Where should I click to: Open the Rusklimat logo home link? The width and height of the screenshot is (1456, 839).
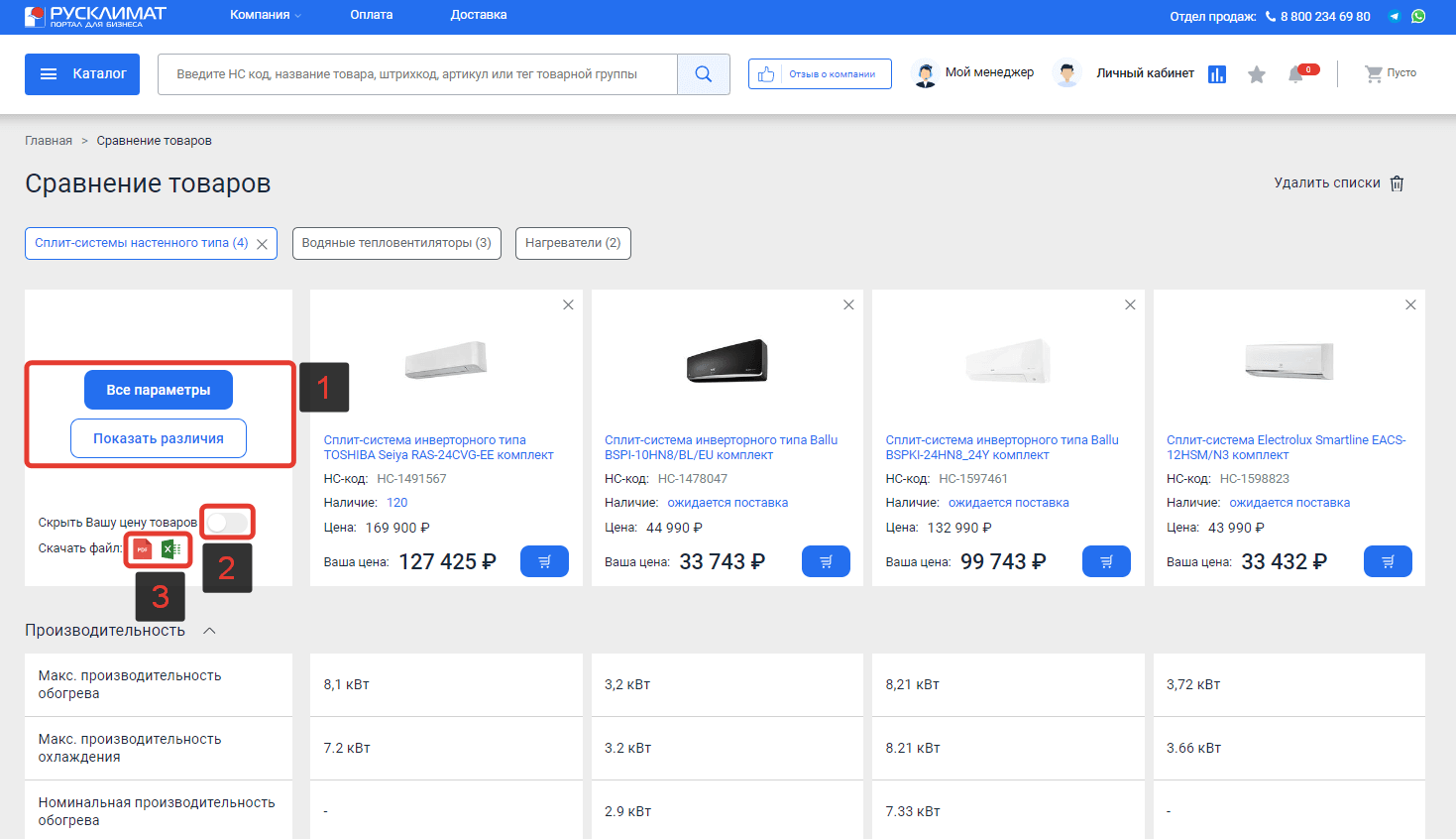click(95, 16)
